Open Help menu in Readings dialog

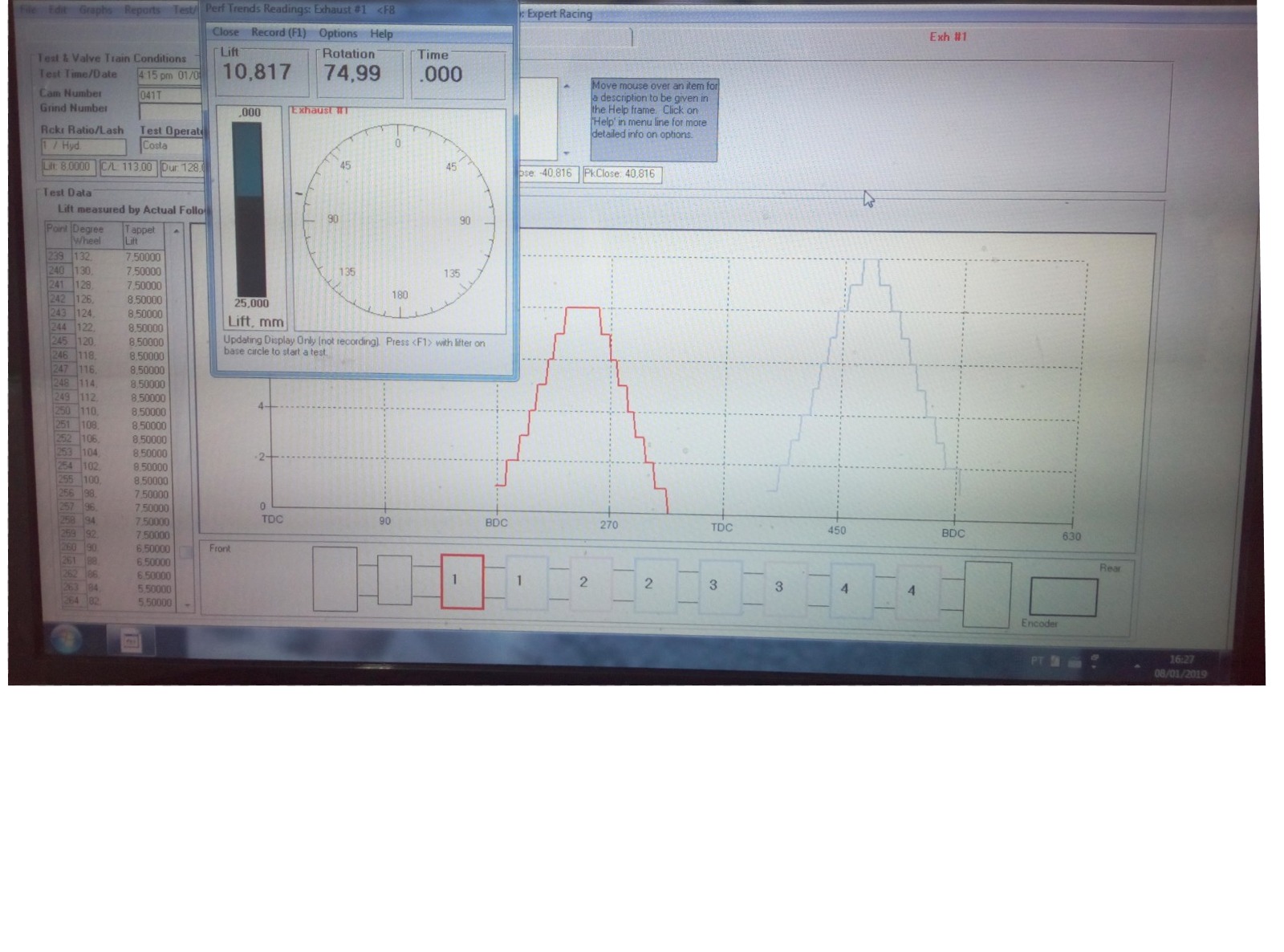381,34
